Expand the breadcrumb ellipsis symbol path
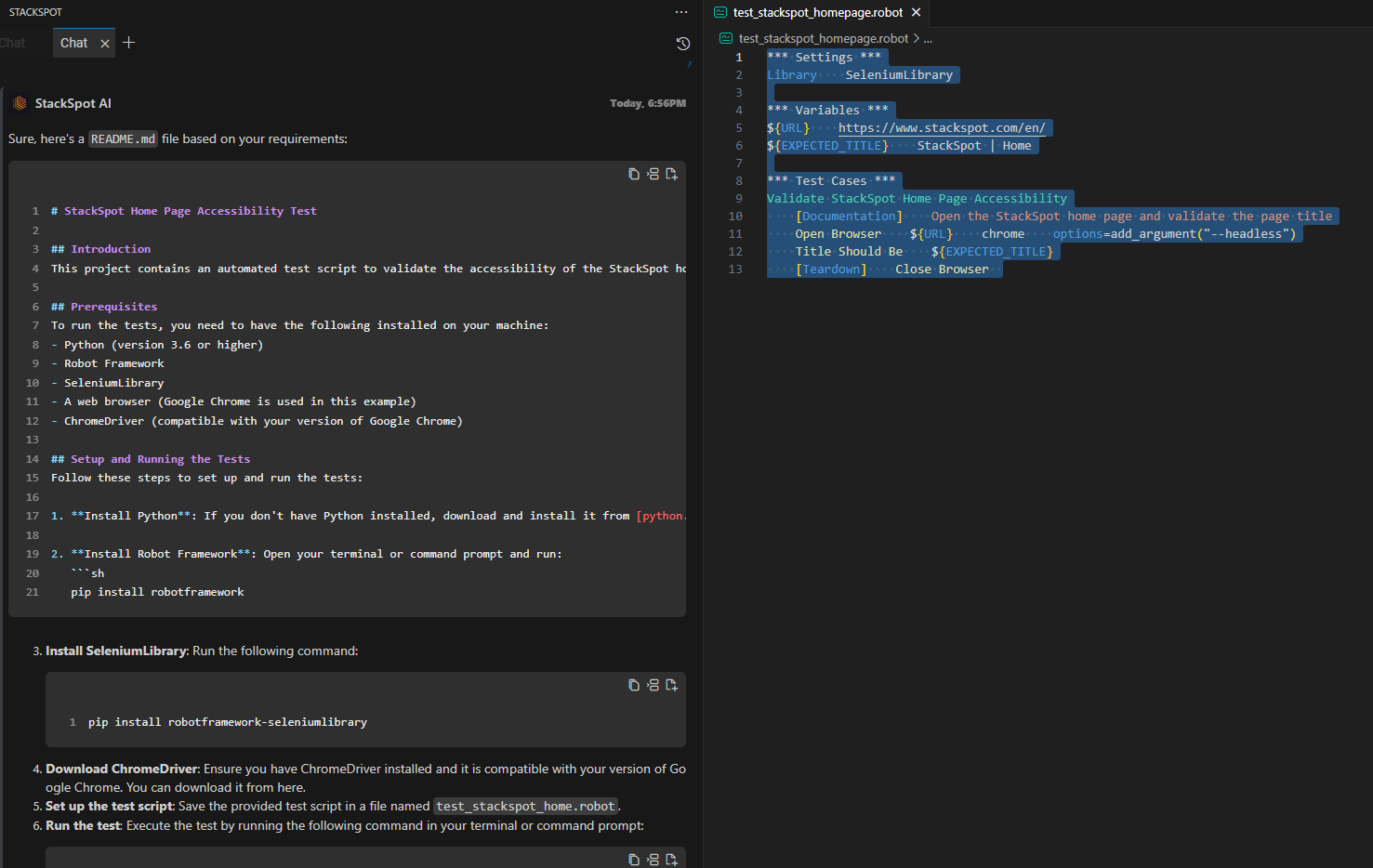 [928, 39]
